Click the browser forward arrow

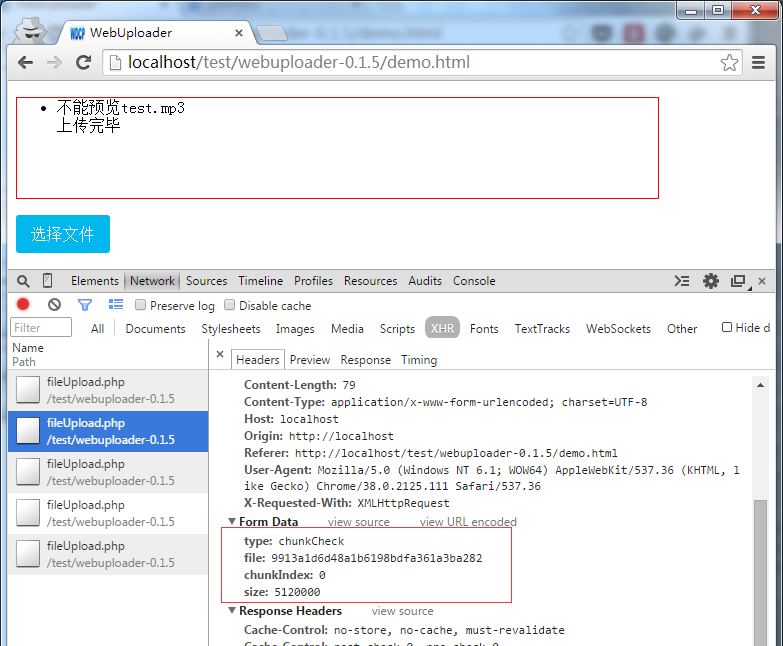pos(54,62)
